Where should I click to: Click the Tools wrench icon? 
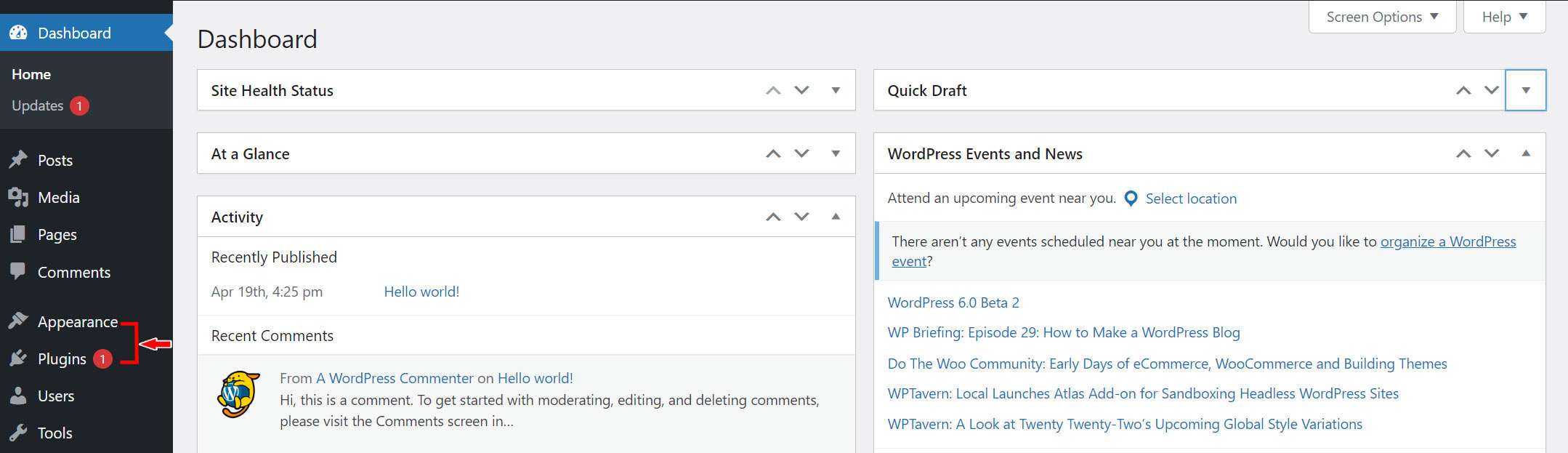click(x=18, y=433)
